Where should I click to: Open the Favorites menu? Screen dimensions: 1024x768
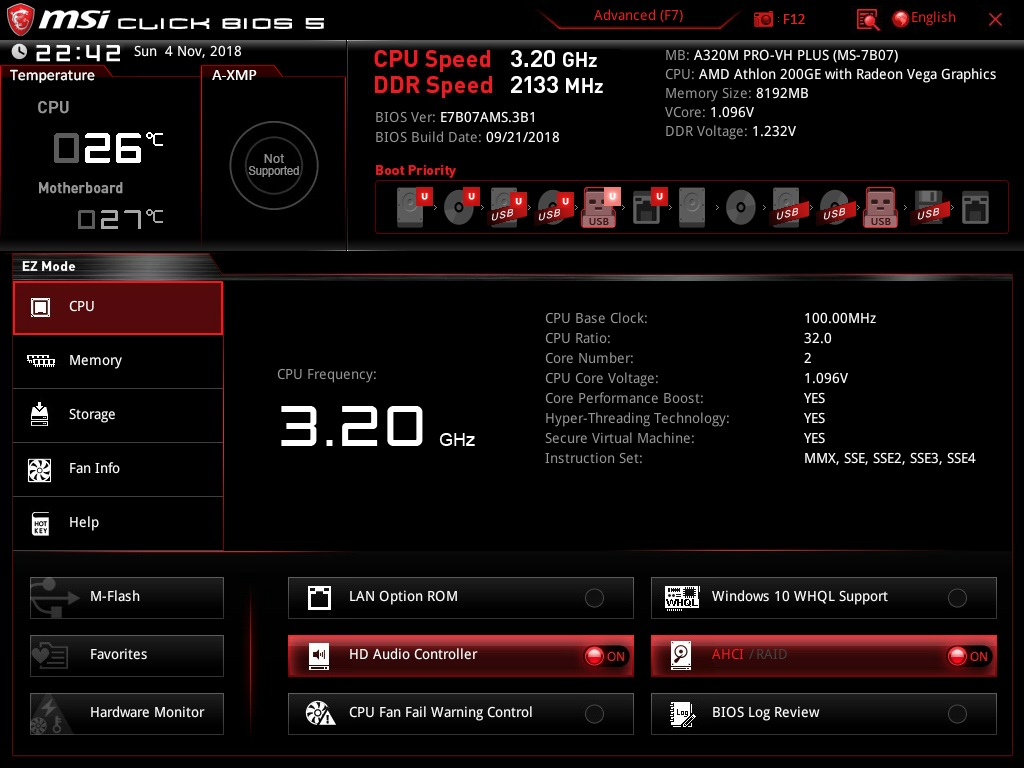(x=127, y=656)
